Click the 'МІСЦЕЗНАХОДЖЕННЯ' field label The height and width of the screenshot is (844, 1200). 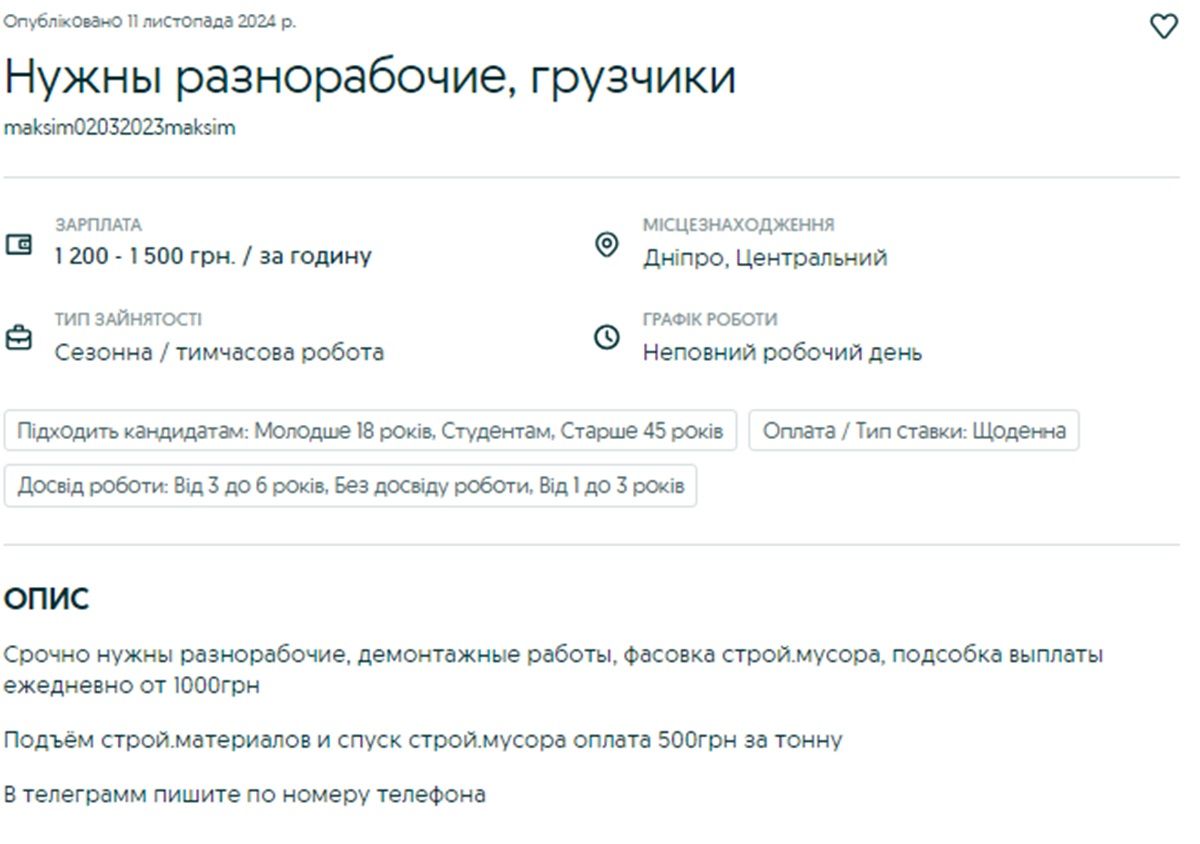tap(738, 225)
